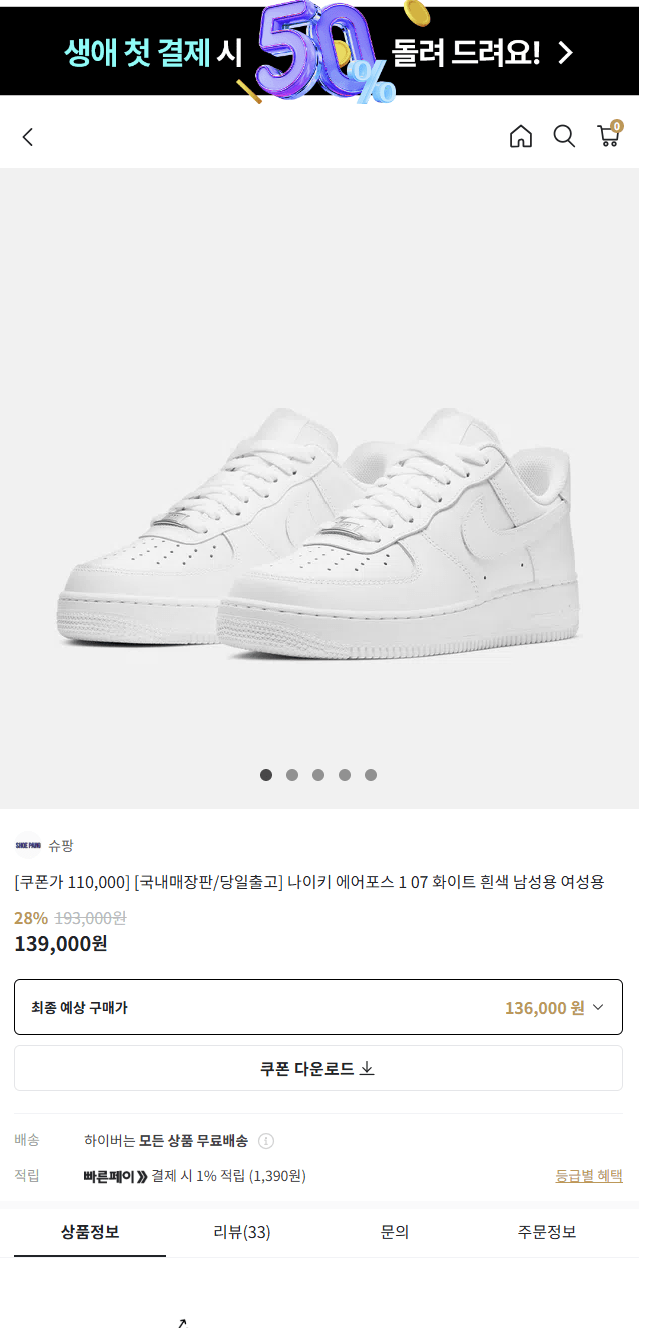650x1328 pixels.
Task: Open the home page icon
Action: [x=521, y=137]
